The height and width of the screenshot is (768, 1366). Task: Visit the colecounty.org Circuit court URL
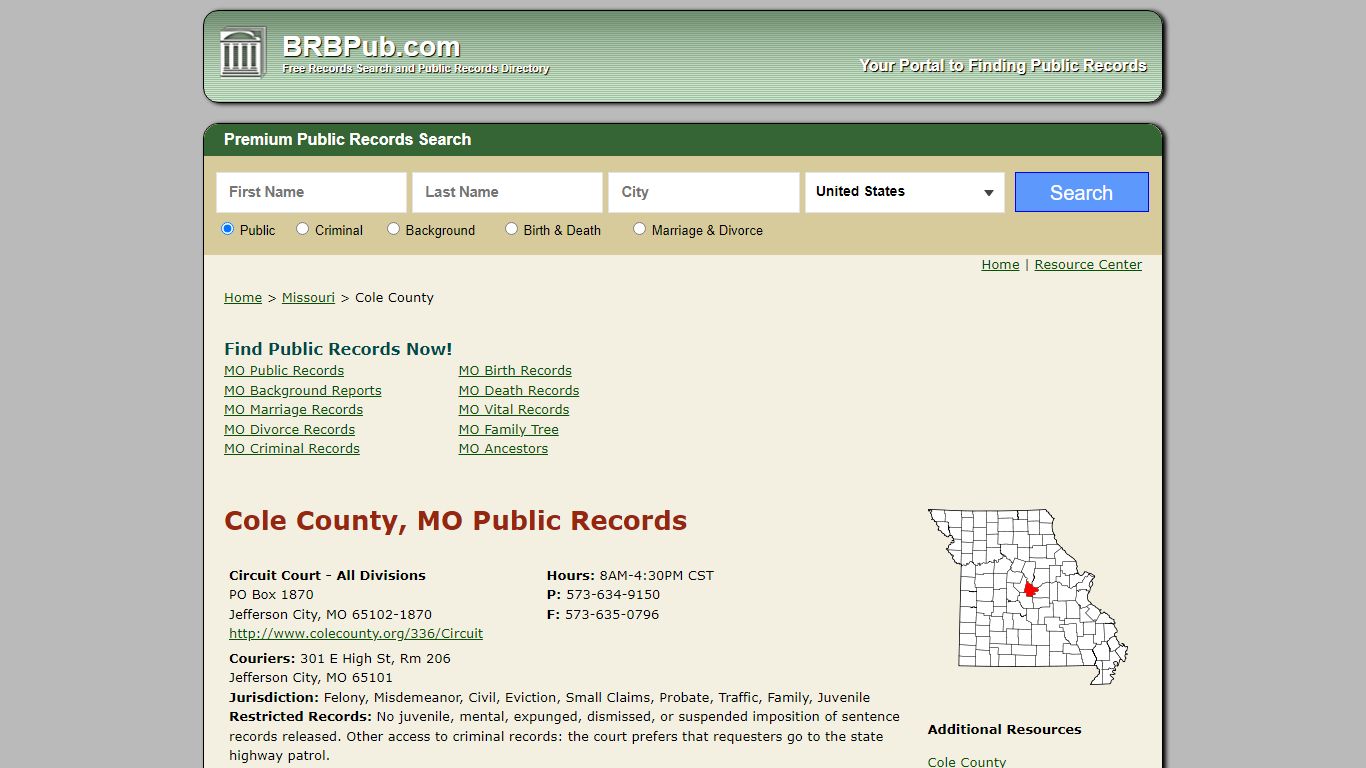click(x=356, y=634)
